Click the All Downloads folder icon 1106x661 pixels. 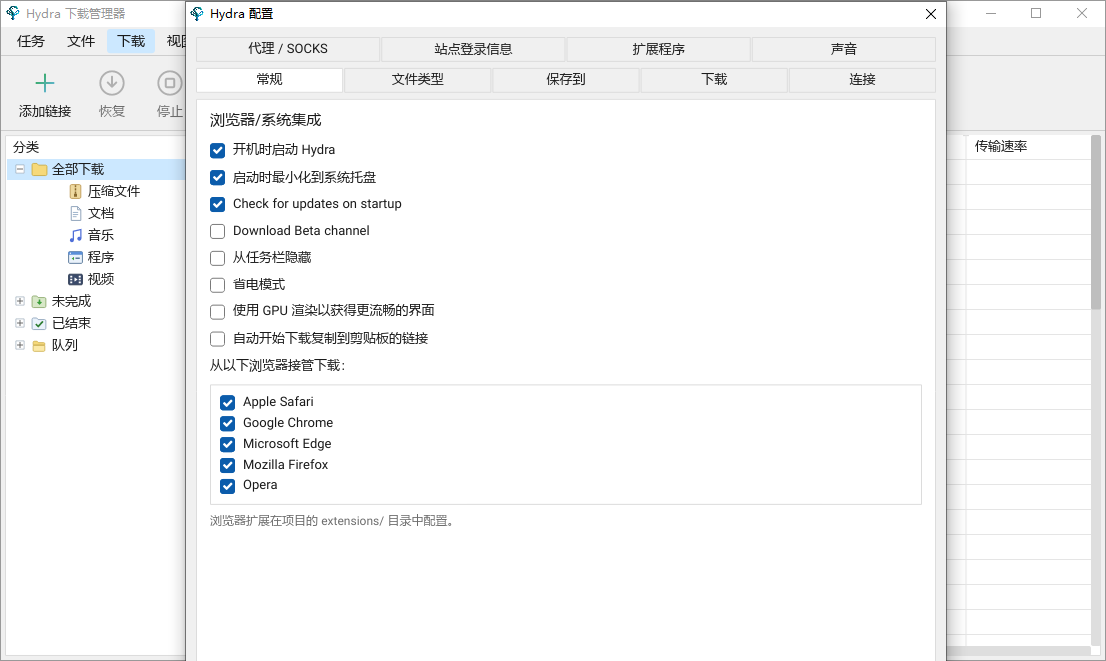[40, 169]
